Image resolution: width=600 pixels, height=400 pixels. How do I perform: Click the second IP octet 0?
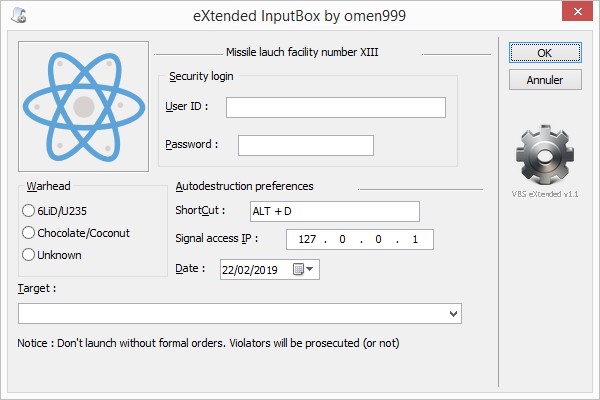click(x=342, y=240)
